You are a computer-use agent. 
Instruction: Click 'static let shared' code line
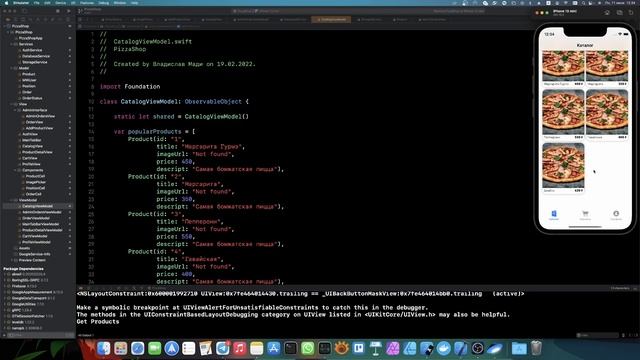click(x=181, y=117)
